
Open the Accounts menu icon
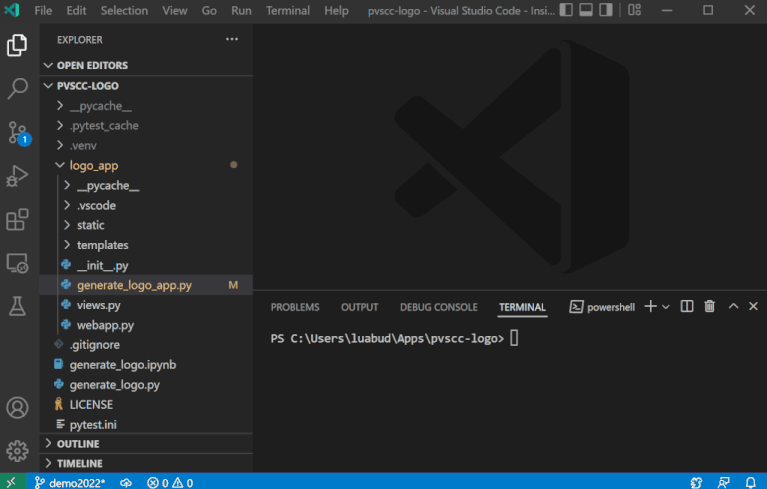17,408
